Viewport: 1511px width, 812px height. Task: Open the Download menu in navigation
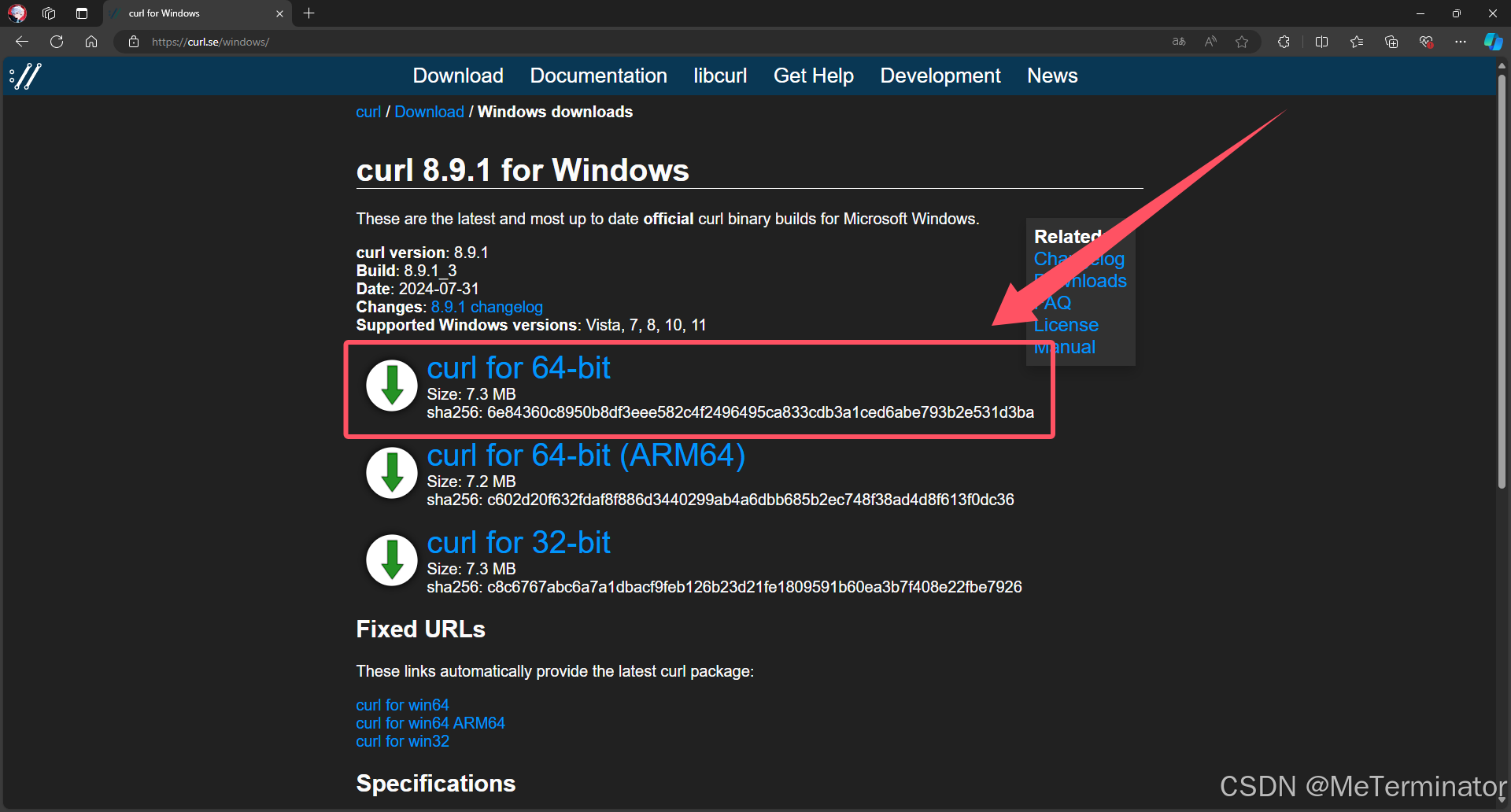click(458, 76)
